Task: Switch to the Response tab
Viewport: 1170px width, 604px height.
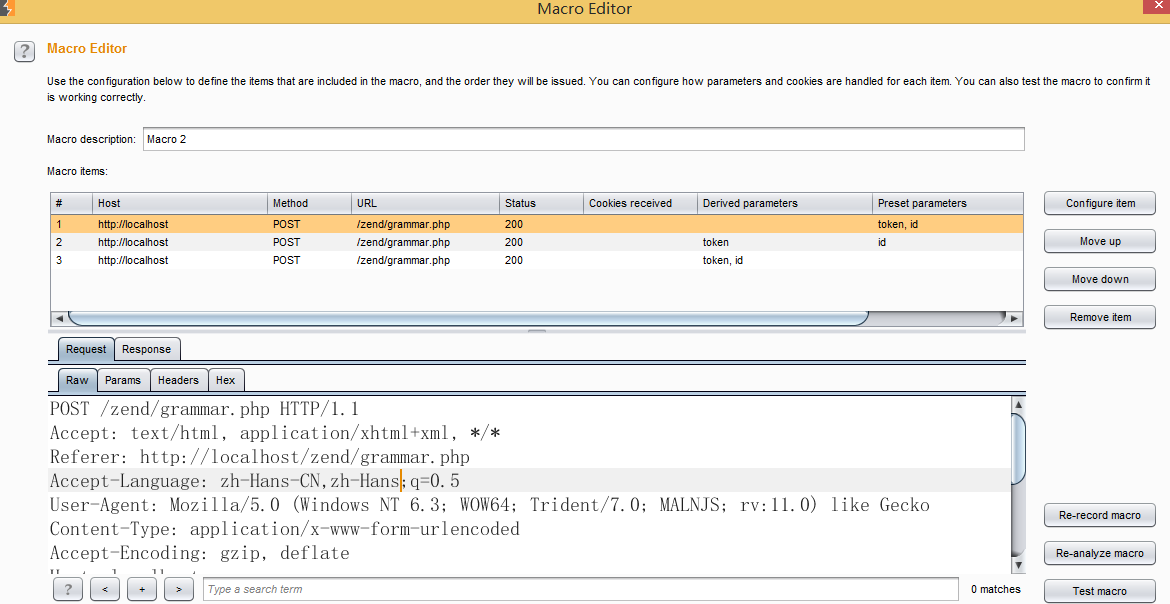Action: coord(146,349)
